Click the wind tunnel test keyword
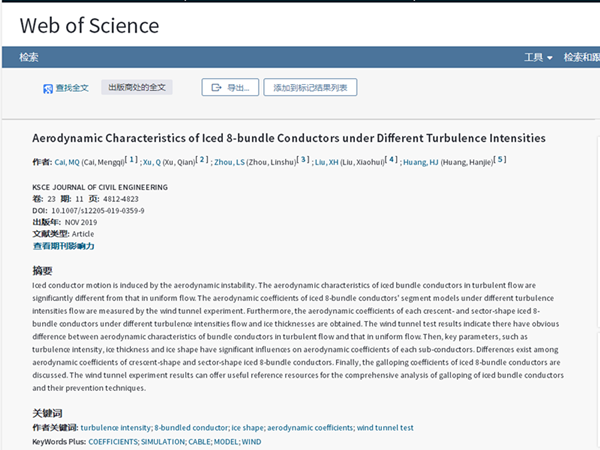 [386, 428]
